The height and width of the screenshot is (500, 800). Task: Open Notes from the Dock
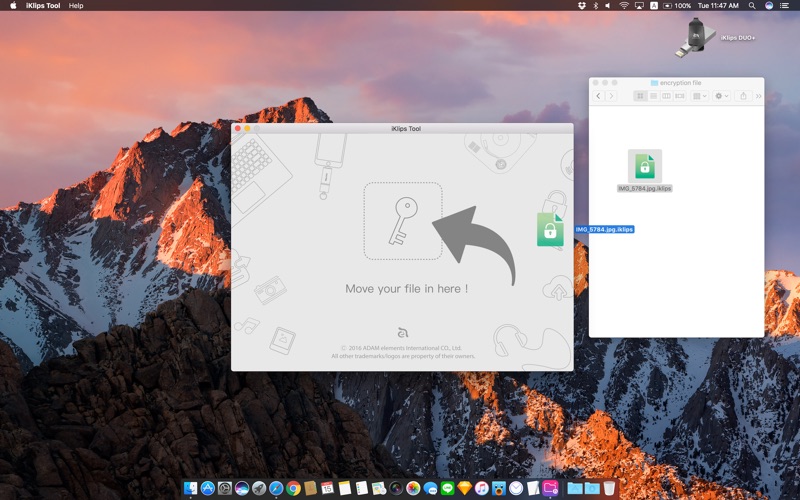point(345,488)
